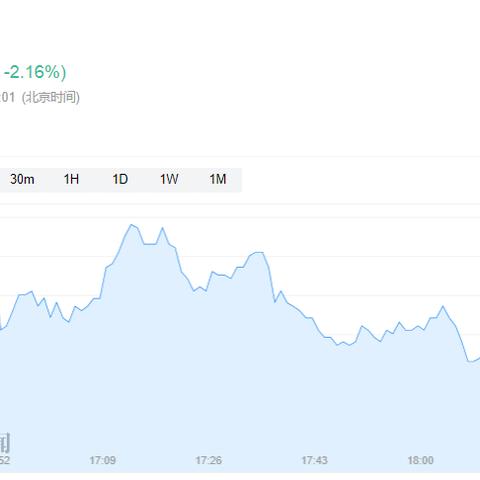Click the -2.16% change percentage

pos(35,72)
